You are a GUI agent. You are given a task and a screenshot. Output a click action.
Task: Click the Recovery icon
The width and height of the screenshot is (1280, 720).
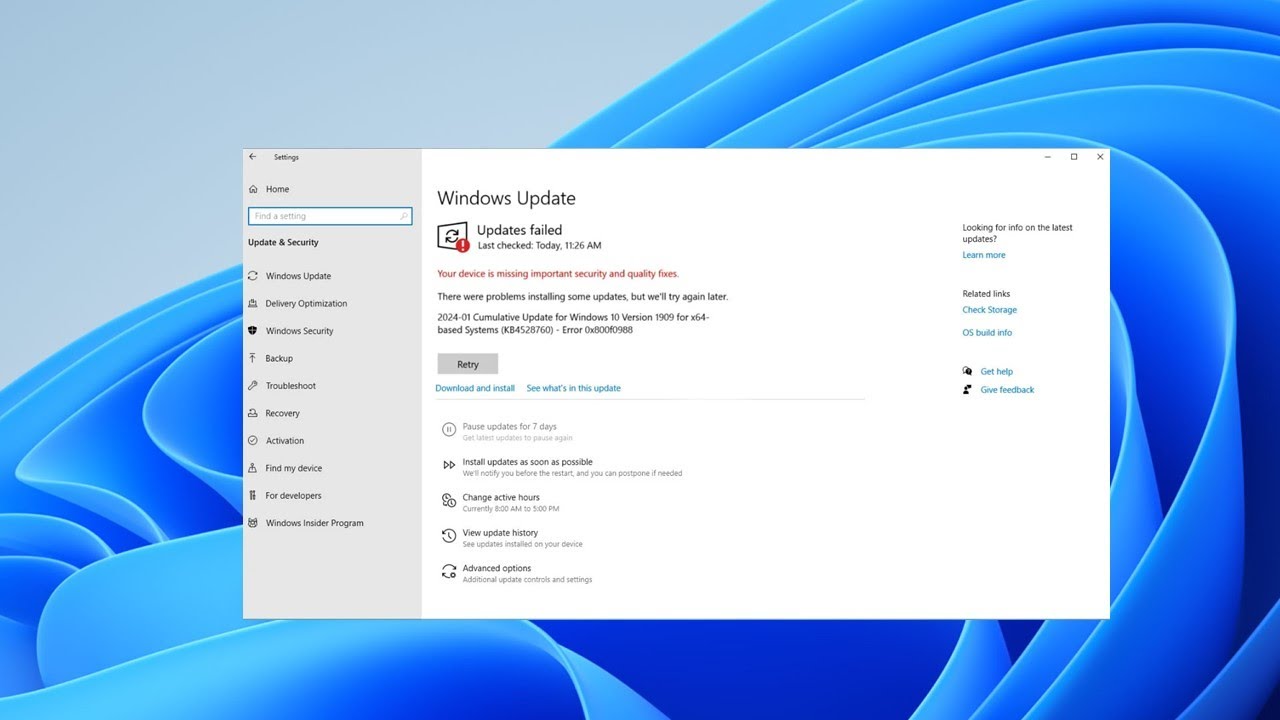(x=253, y=413)
